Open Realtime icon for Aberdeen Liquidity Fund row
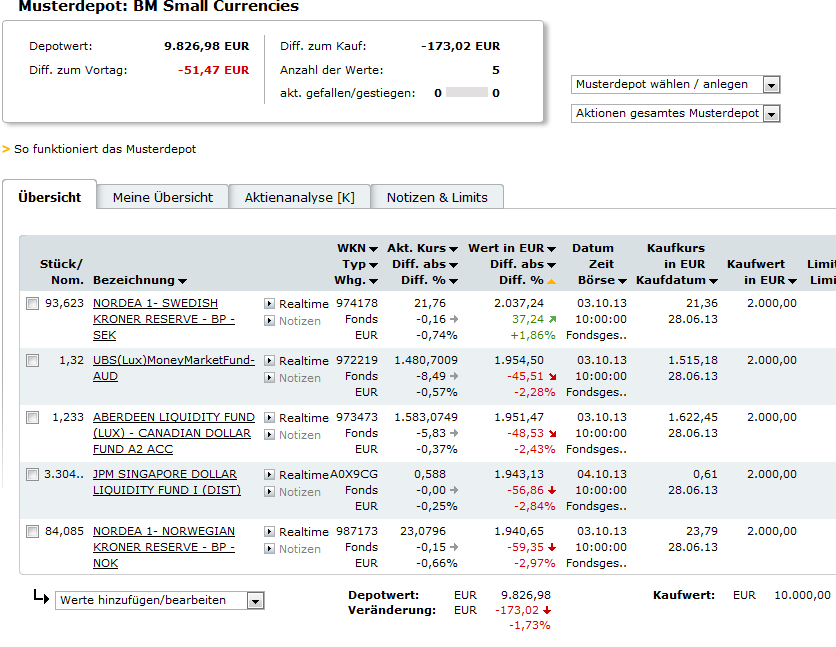This screenshot has height=647, width=836. (x=269, y=418)
